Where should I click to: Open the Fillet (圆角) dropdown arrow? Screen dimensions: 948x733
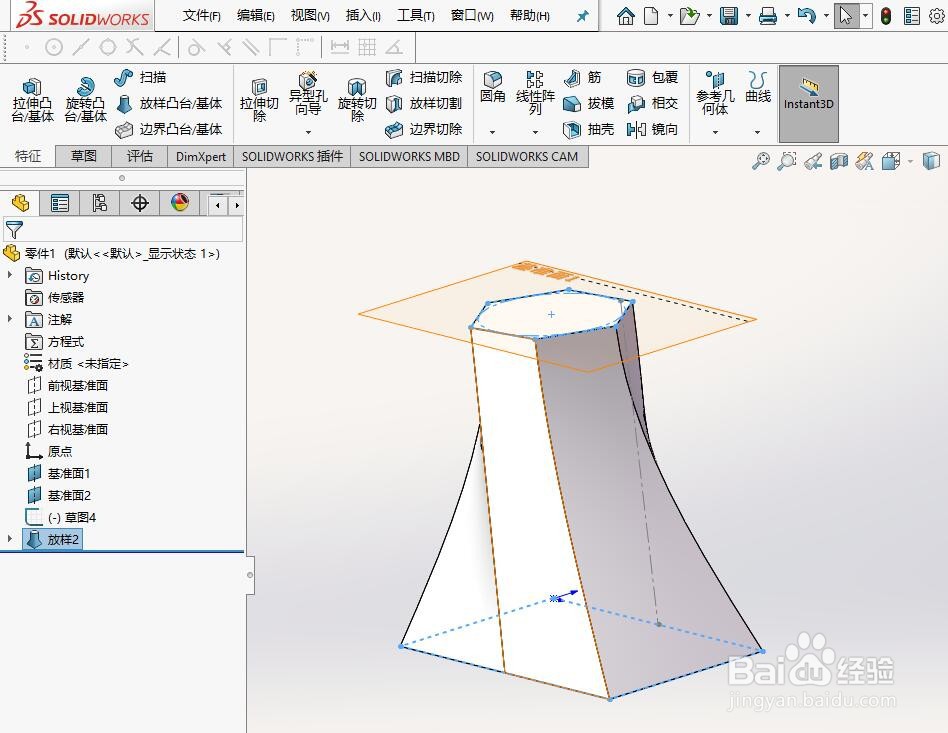click(493, 132)
